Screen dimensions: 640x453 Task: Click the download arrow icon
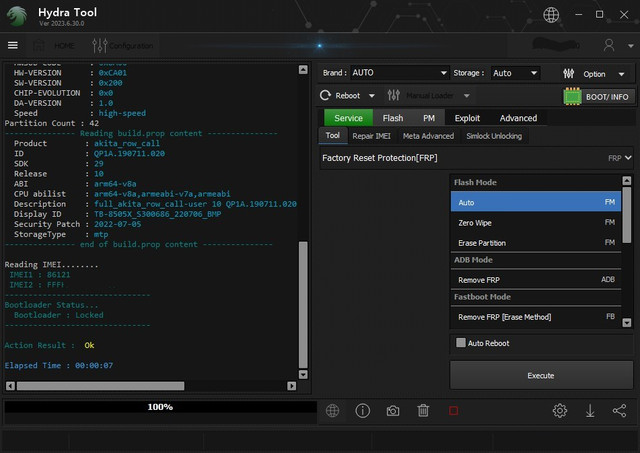click(x=590, y=410)
